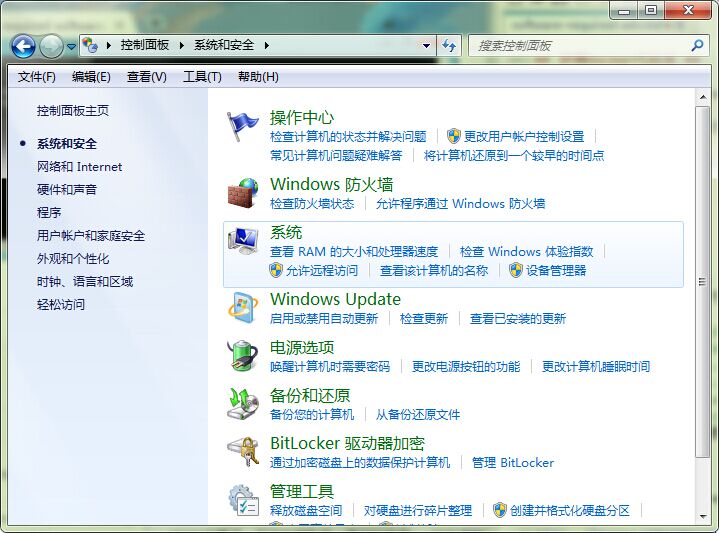Click 更改电源按钮的功能 link
This screenshot has width=719, height=533.
click(466, 366)
